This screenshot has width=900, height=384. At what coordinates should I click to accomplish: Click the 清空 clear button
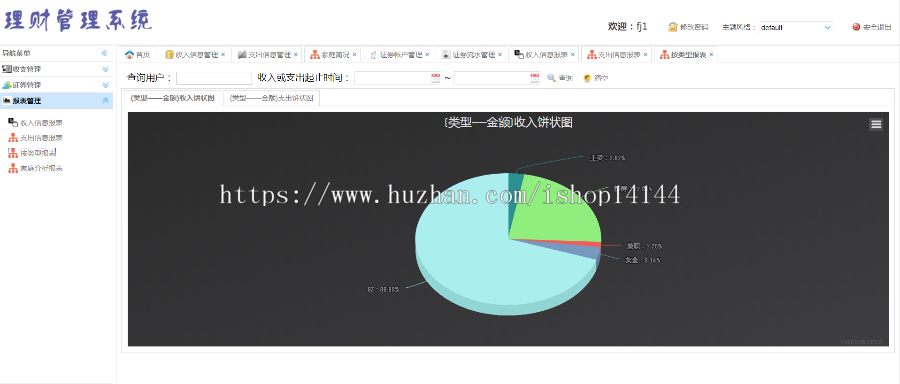596,78
